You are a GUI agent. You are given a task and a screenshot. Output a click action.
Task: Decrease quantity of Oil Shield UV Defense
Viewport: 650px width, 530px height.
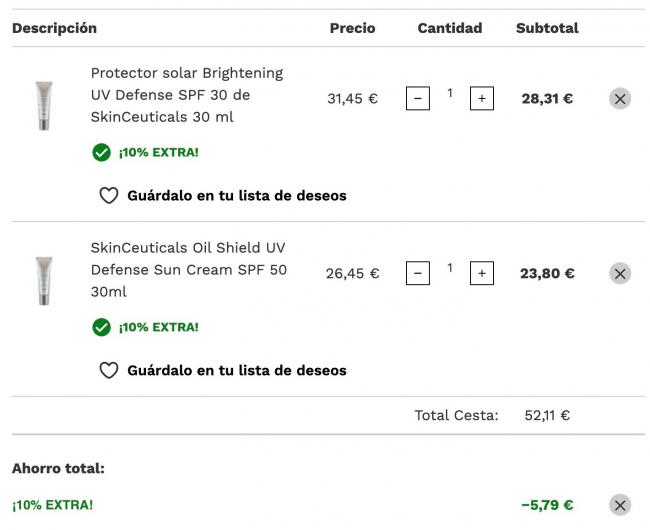tap(417, 273)
